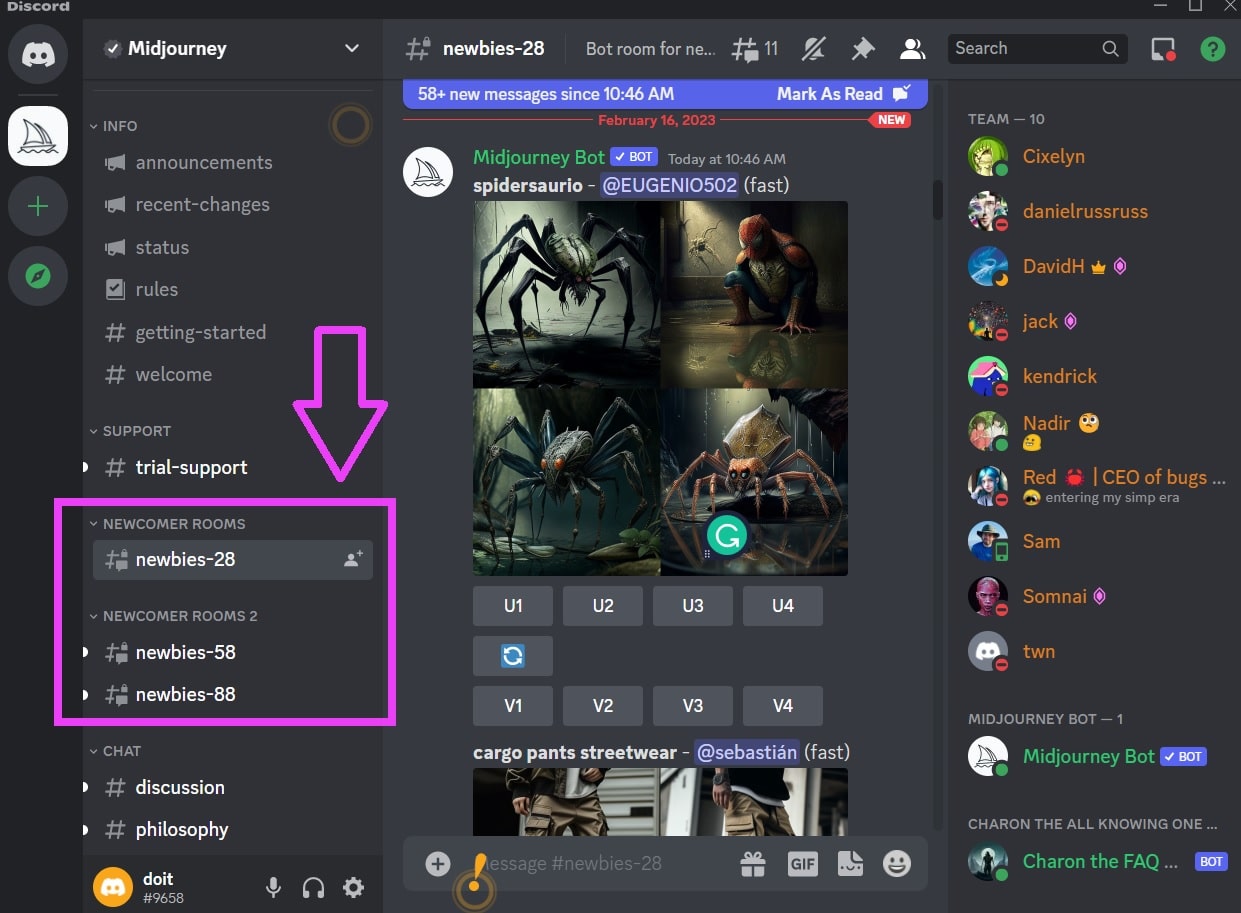Collapse the CHAT category
The height and width of the screenshot is (913, 1241).
point(115,751)
